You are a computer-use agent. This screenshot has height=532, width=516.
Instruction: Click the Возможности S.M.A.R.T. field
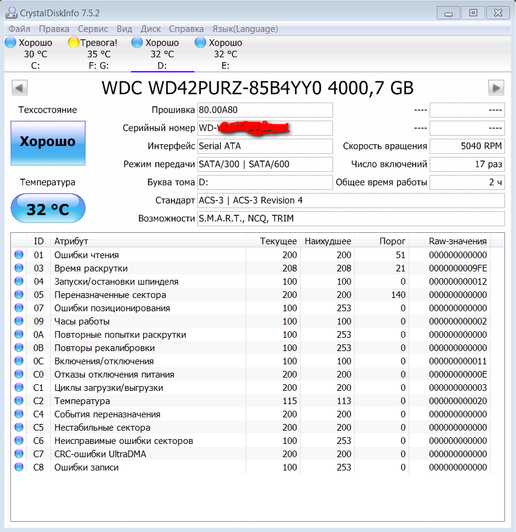[x=351, y=218]
